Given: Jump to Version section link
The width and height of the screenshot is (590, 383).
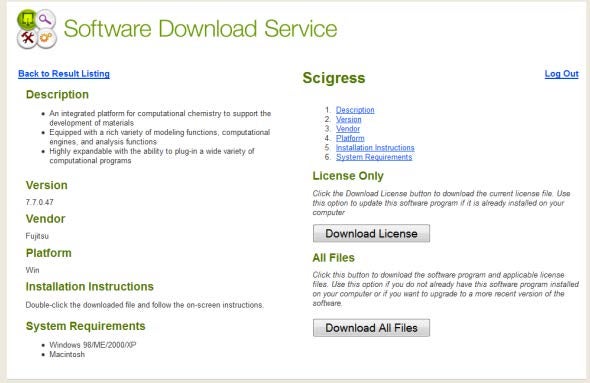Looking at the screenshot, I should pyautogui.click(x=348, y=119).
